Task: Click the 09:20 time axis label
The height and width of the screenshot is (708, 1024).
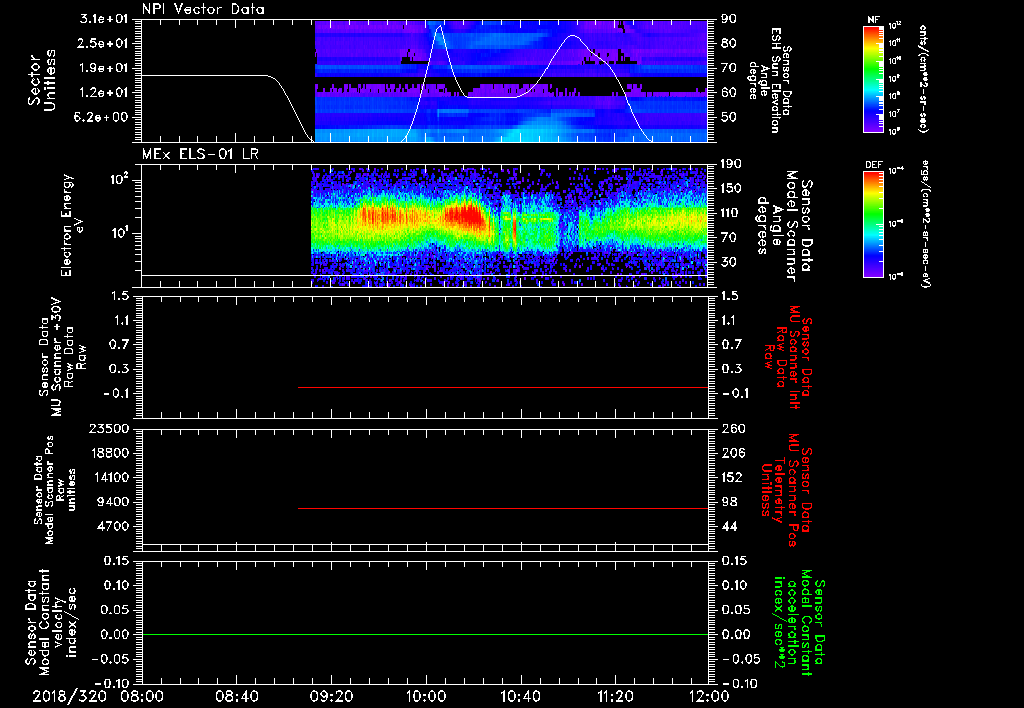Action: click(331, 697)
